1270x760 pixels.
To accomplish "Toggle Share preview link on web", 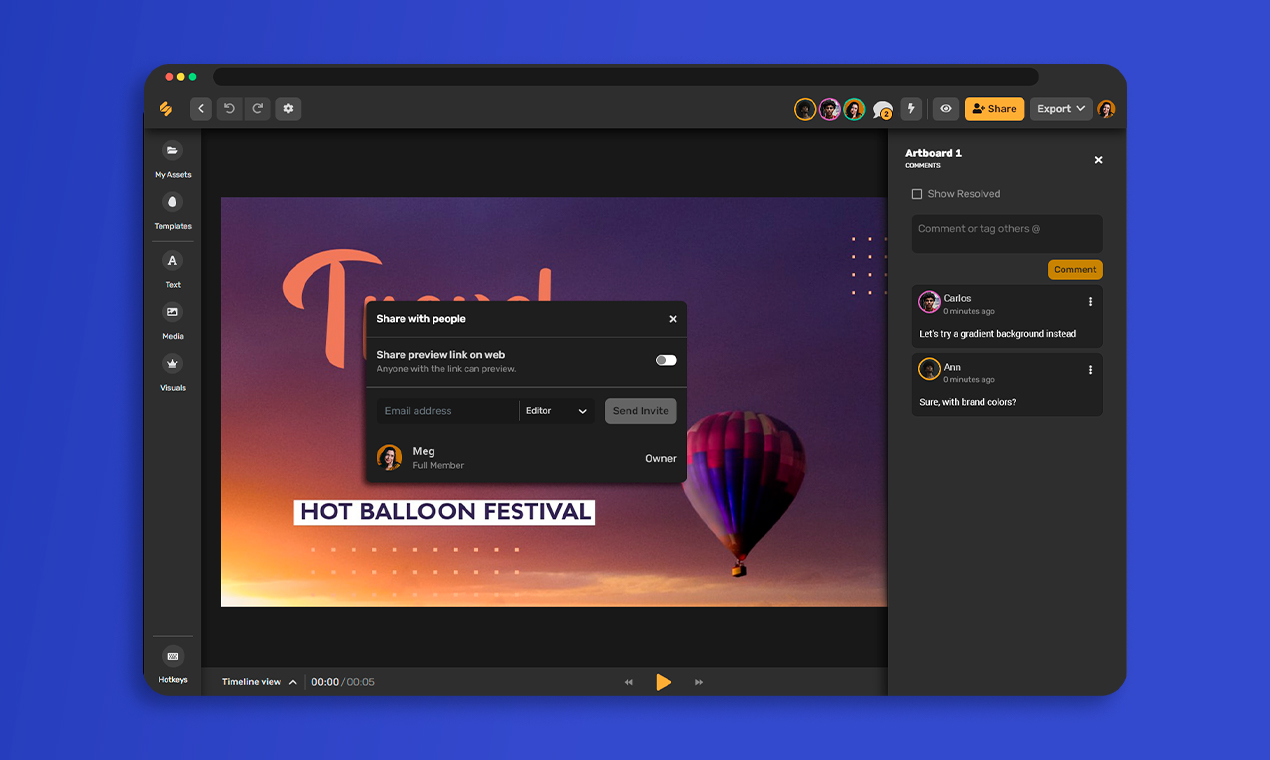I will [x=666, y=360].
